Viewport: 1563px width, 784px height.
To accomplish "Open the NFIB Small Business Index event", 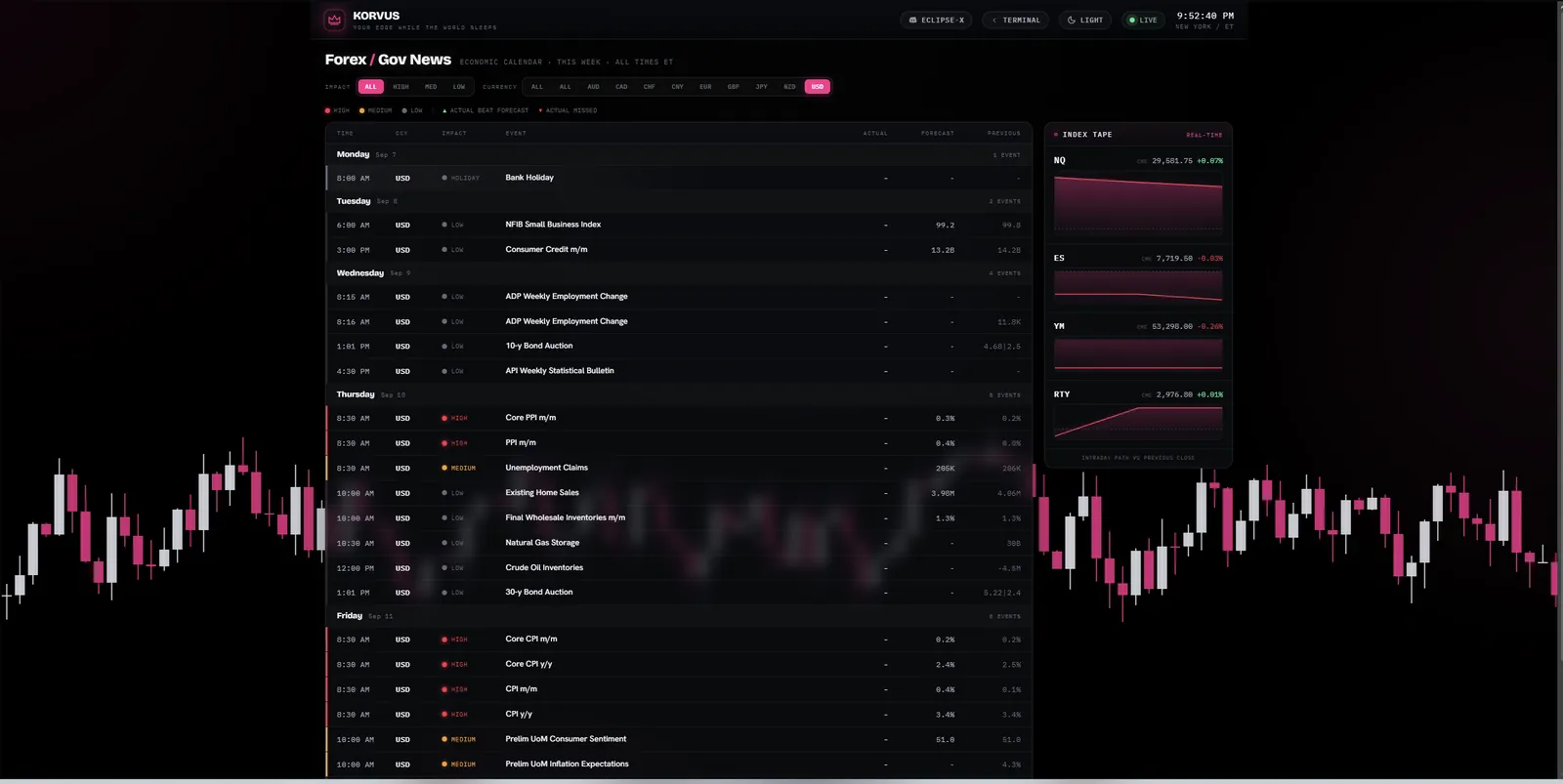I will coord(679,225).
